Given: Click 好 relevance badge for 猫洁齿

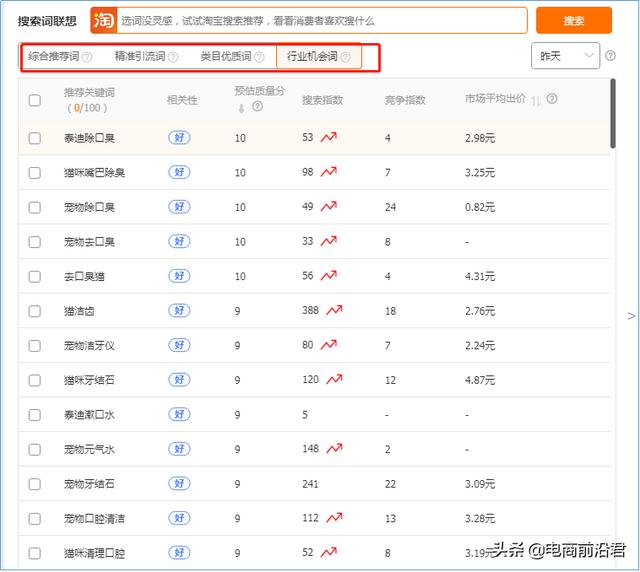Looking at the screenshot, I should point(179,311).
